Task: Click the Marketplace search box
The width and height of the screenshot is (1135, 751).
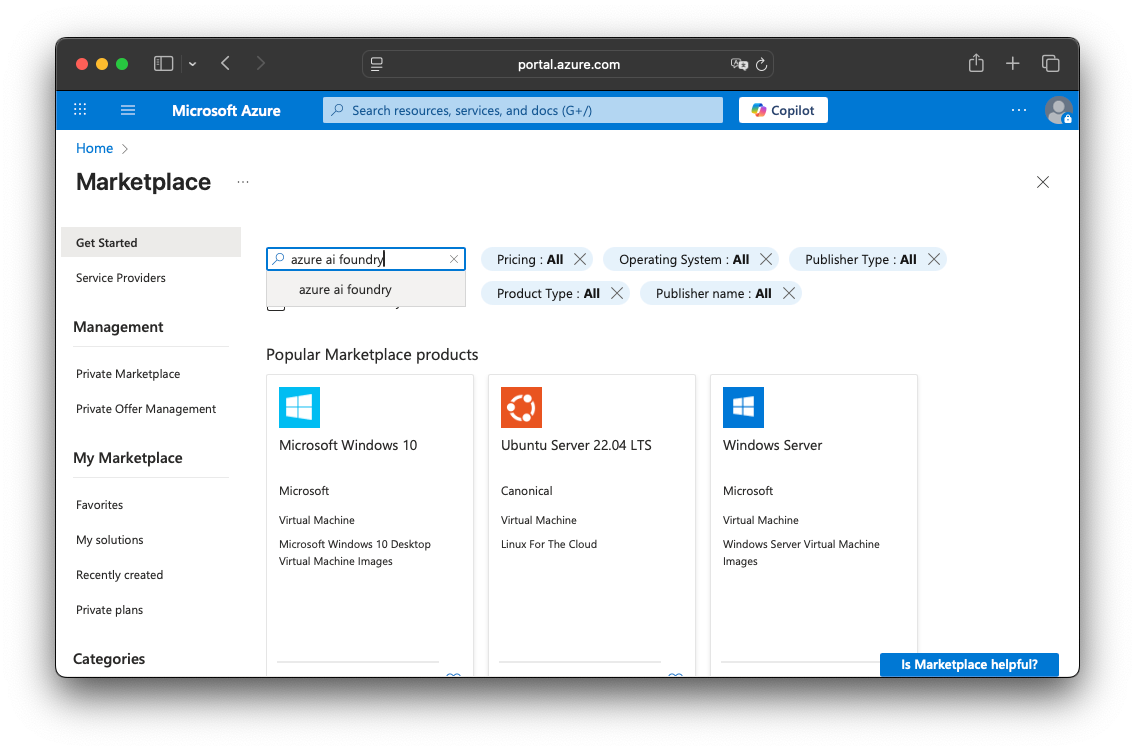Action: click(366, 259)
